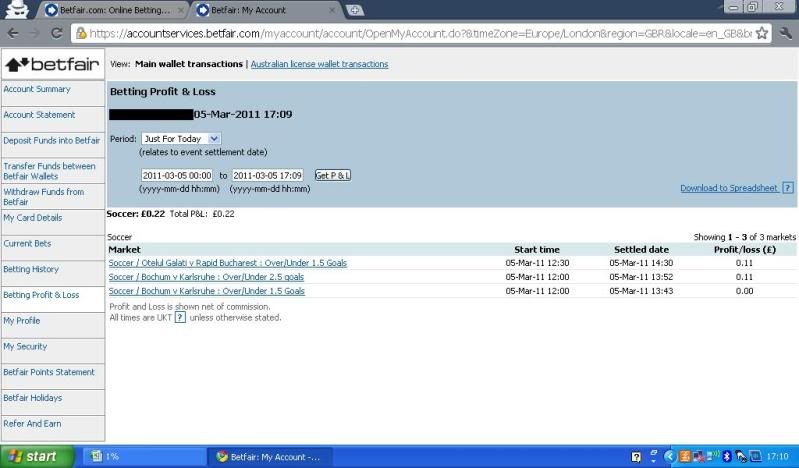Image resolution: width=799 pixels, height=468 pixels.
Task: Open download spreadsheet help question icon
Action: (788, 188)
